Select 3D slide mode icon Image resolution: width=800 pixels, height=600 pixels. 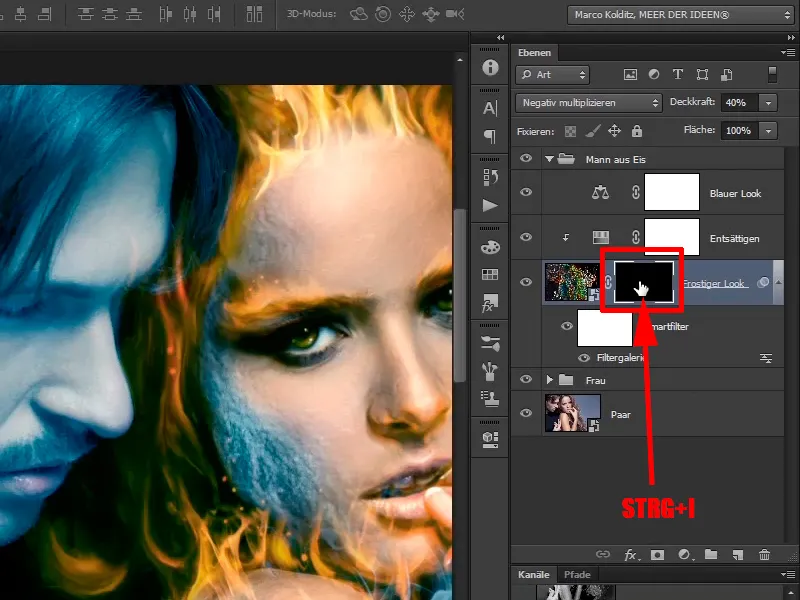[x=431, y=14]
